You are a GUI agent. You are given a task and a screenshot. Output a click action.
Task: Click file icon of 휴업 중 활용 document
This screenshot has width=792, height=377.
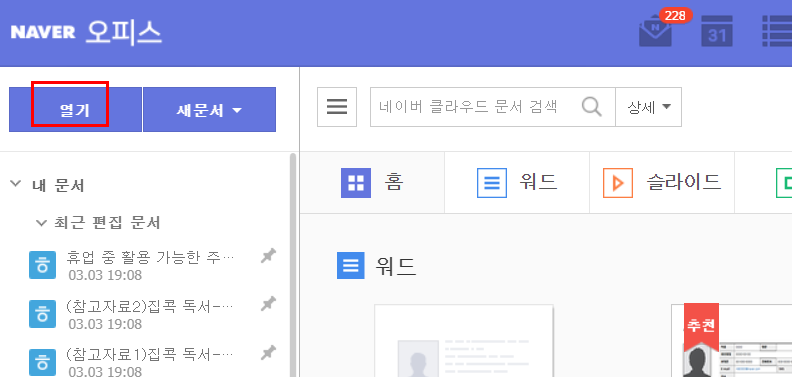point(42,265)
